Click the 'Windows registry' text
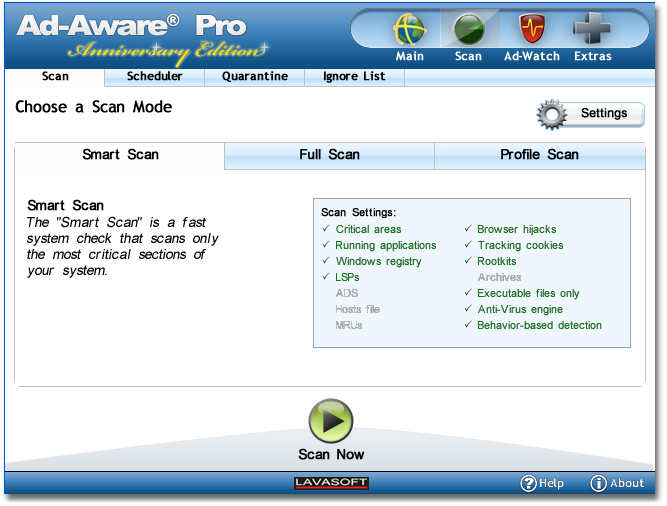 tap(379, 262)
